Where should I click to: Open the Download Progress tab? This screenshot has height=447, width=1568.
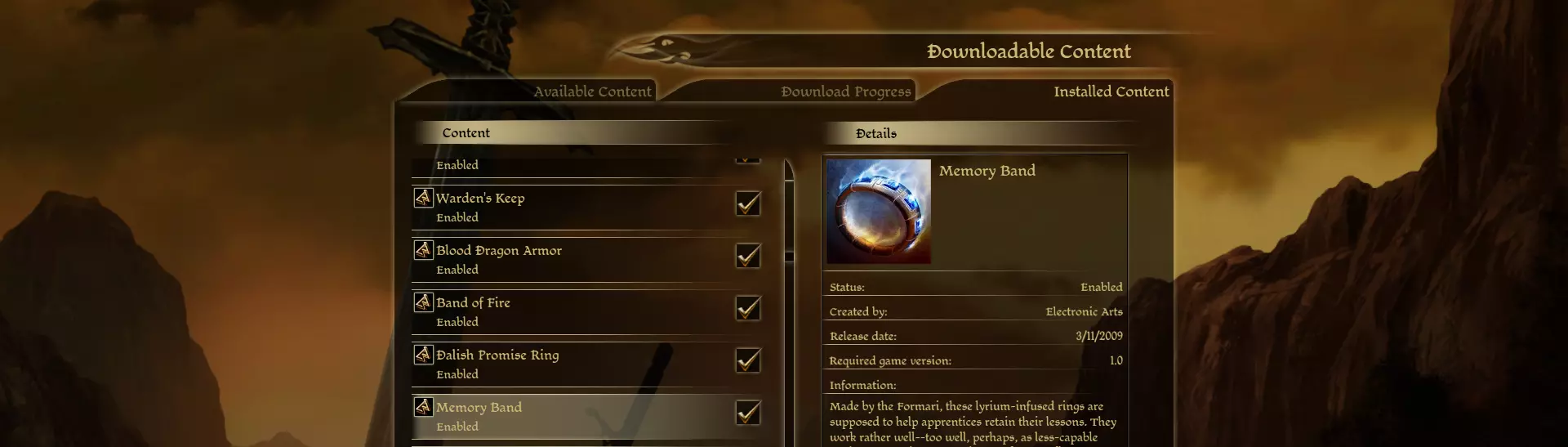tap(845, 92)
